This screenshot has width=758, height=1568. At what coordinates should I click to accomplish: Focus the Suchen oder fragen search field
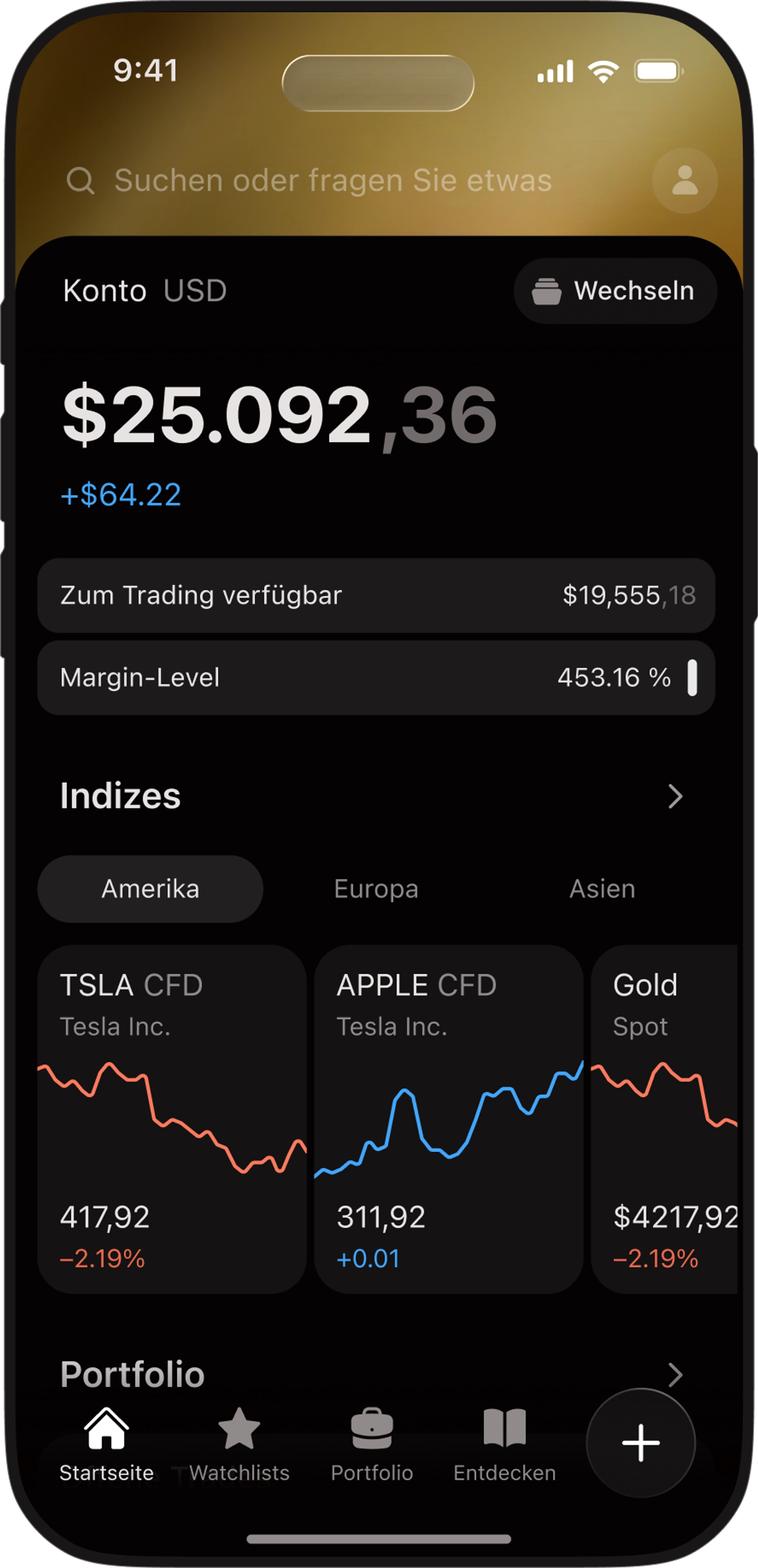[333, 181]
